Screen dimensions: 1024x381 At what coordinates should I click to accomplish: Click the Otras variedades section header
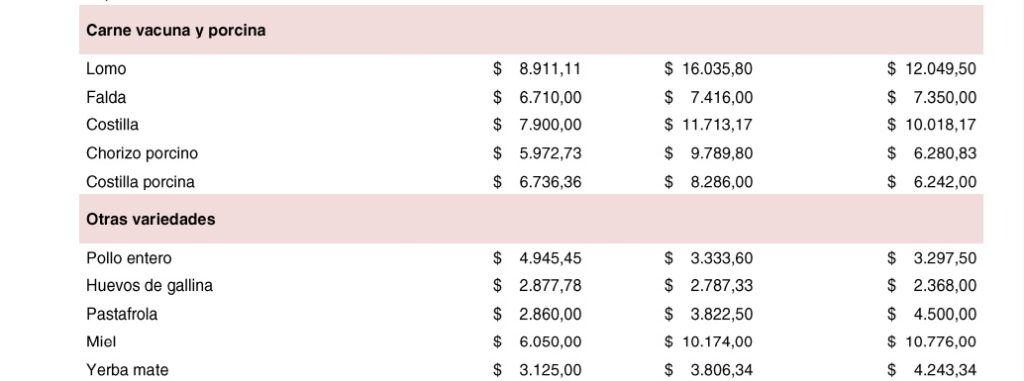[150, 219]
